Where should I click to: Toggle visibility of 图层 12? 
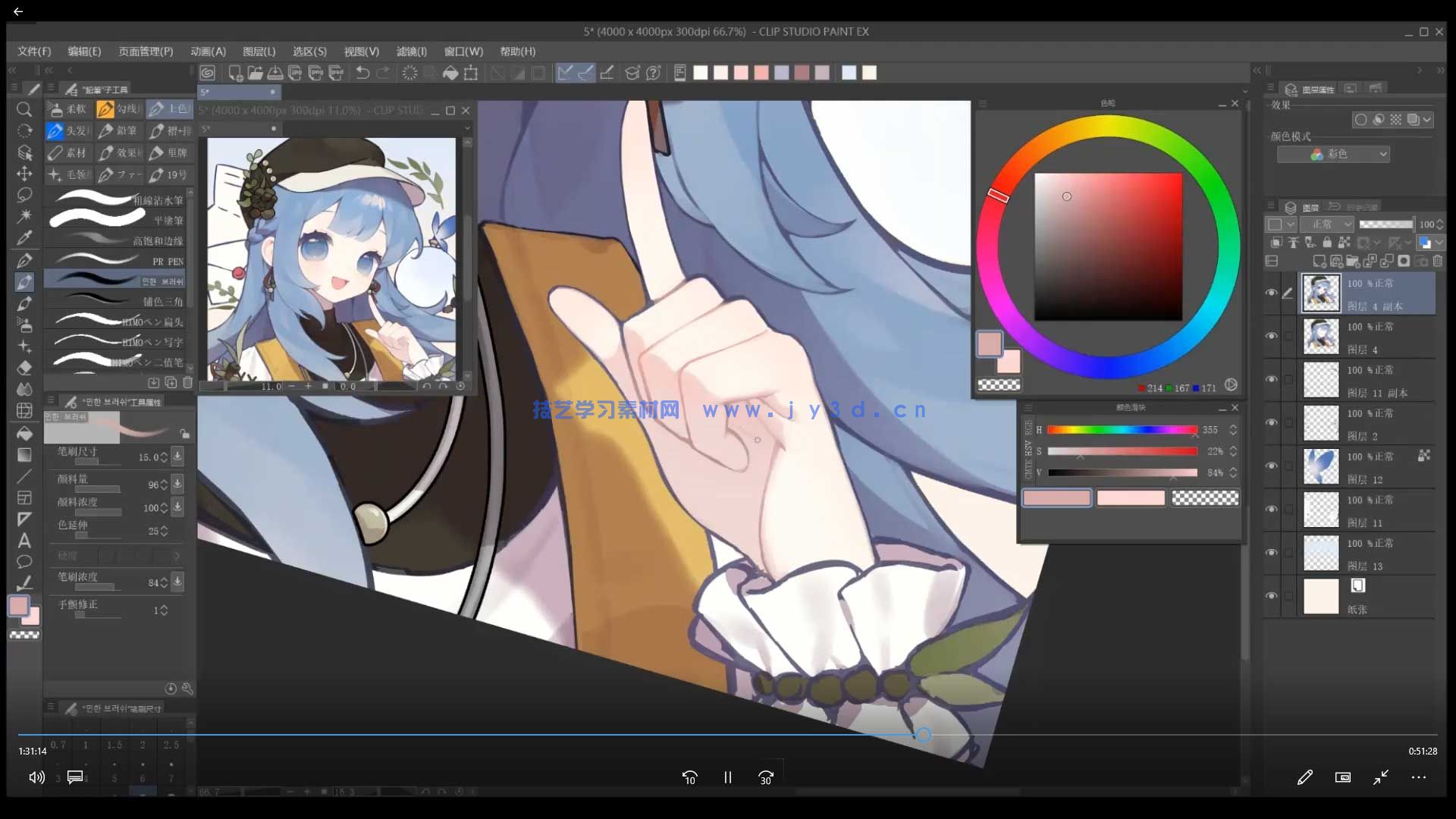pos(1271,466)
